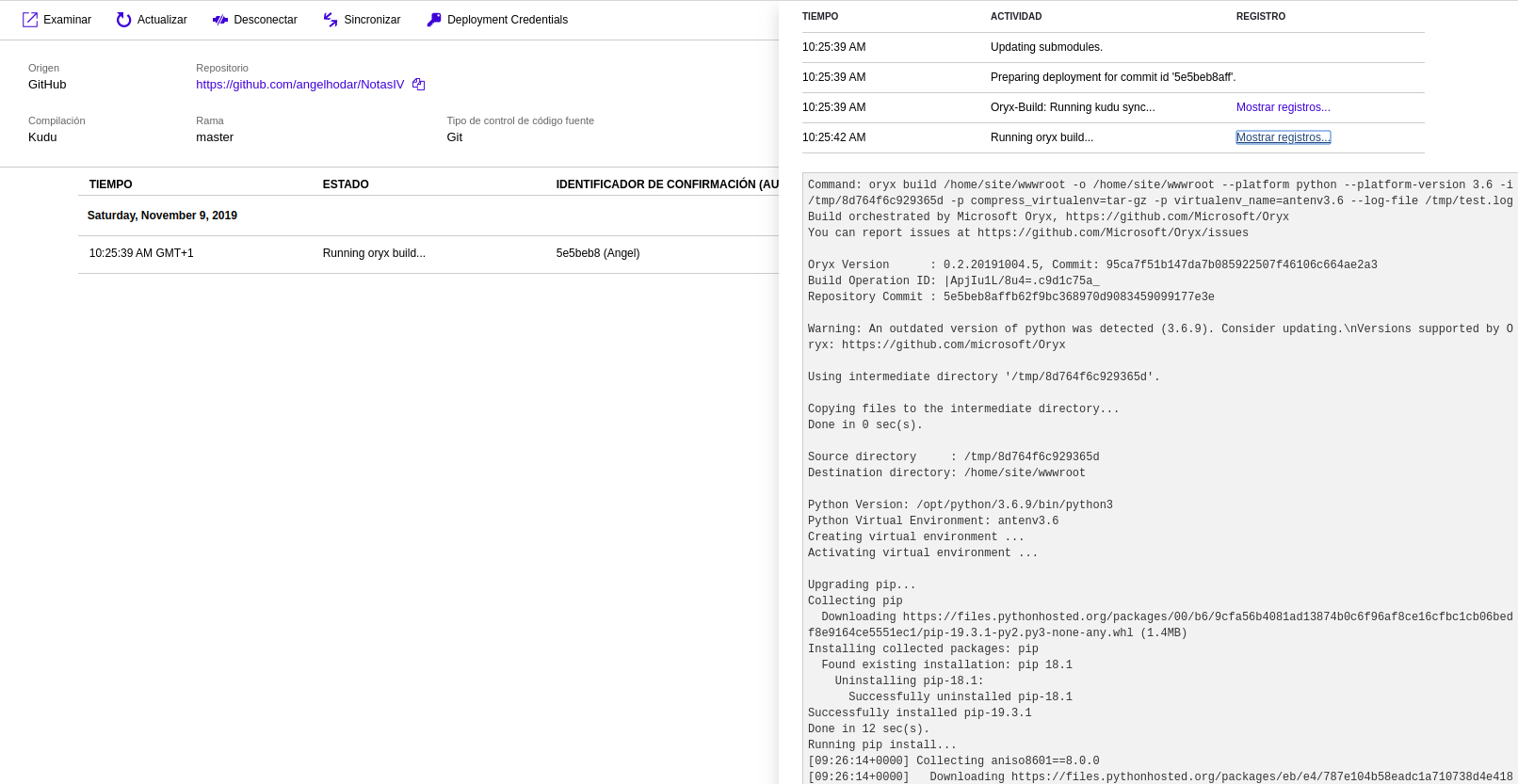Show logs for Oryx-Build kudu sync
The width and height of the screenshot is (1518, 784).
click(1283, 107)
